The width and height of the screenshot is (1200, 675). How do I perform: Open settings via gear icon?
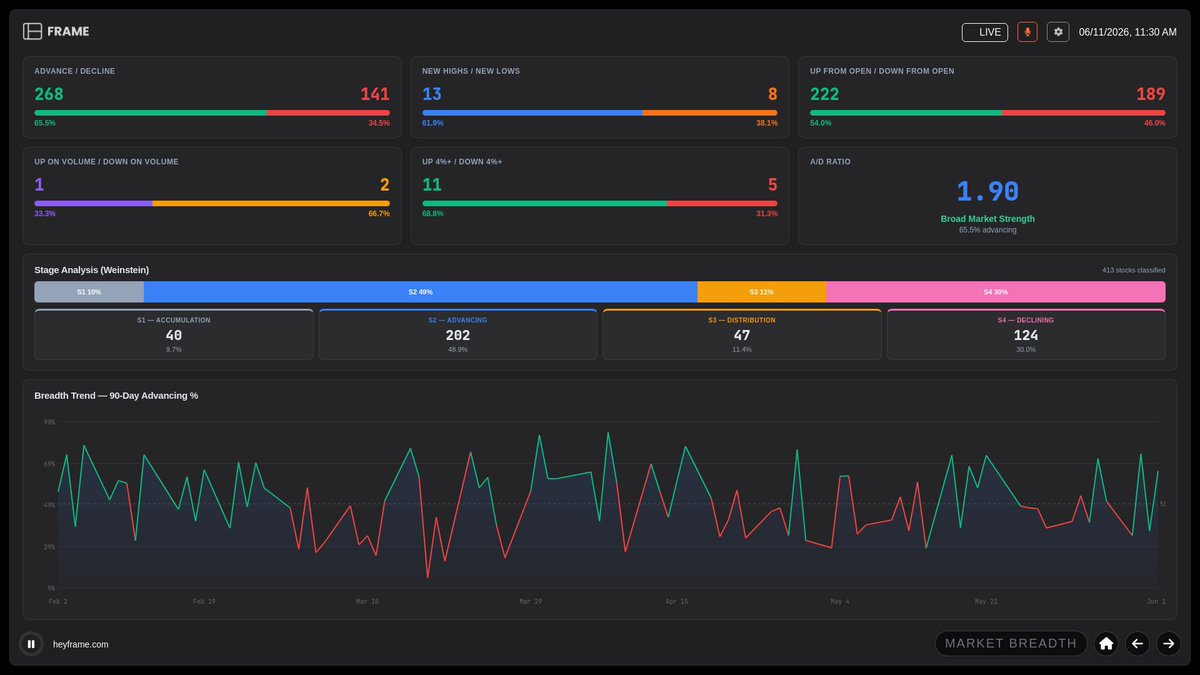1058,32
